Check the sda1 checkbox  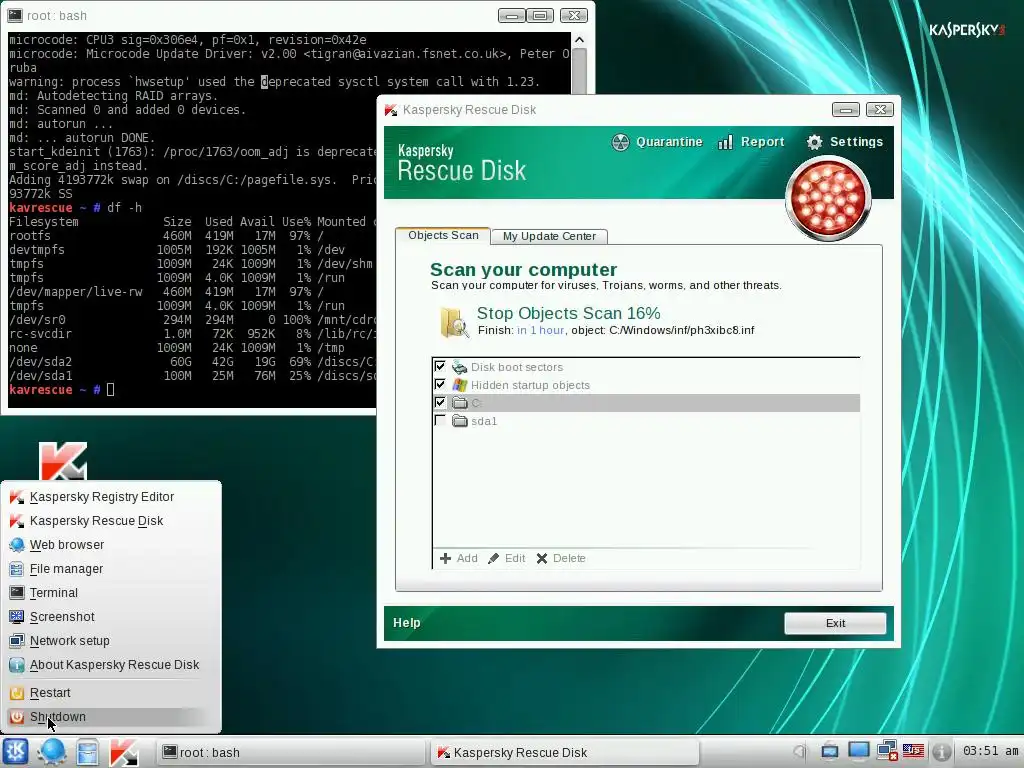pyautogui.click(x=440, y=421)
